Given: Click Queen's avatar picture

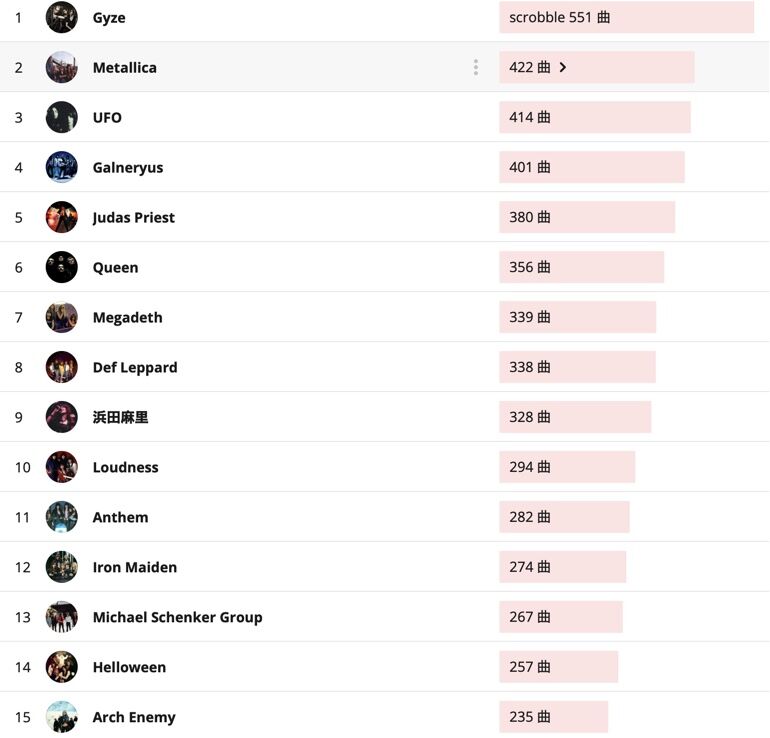Looking at the screenshot, I should coord(61,267).
